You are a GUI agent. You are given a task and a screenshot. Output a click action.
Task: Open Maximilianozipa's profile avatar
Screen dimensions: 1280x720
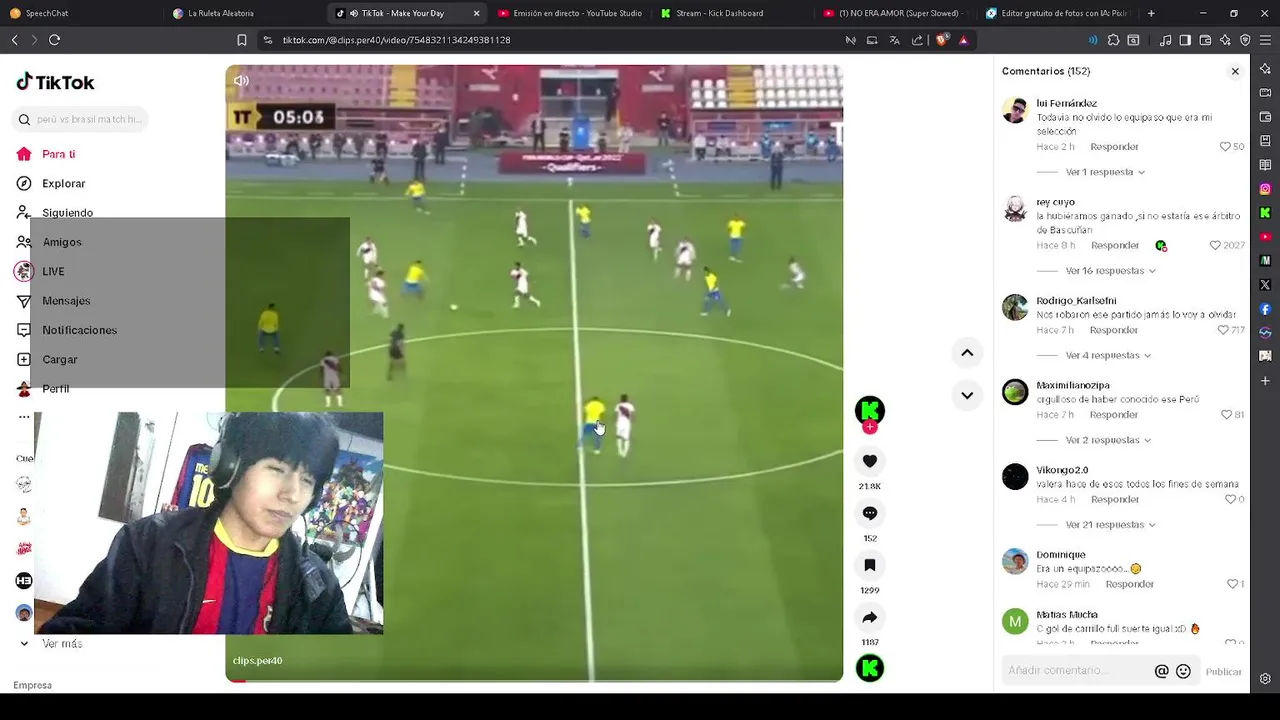point(1015,392)
